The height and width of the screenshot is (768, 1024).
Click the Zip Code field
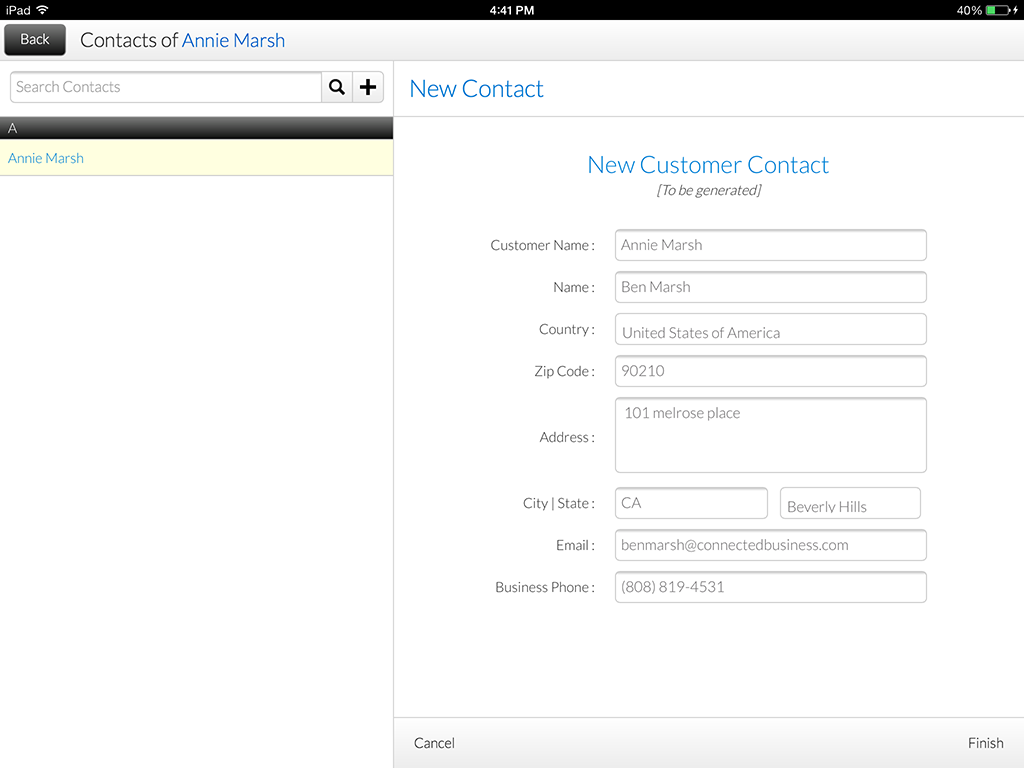(x=770, y=371)
